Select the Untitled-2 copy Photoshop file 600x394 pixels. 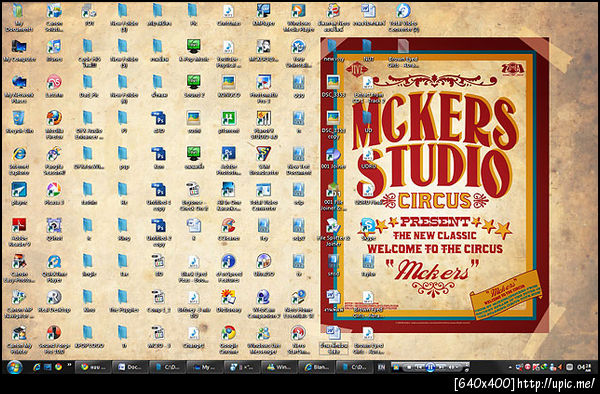pos(158,231)
